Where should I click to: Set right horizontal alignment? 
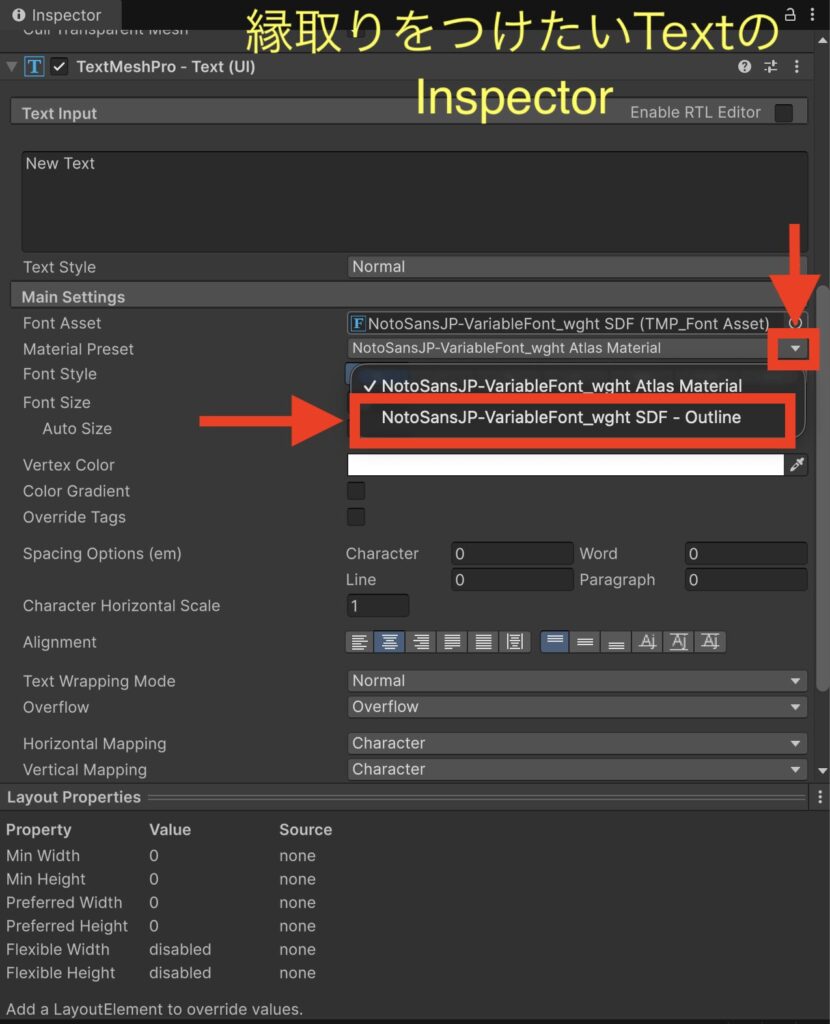pyautogui.click(x=421, y=642)
